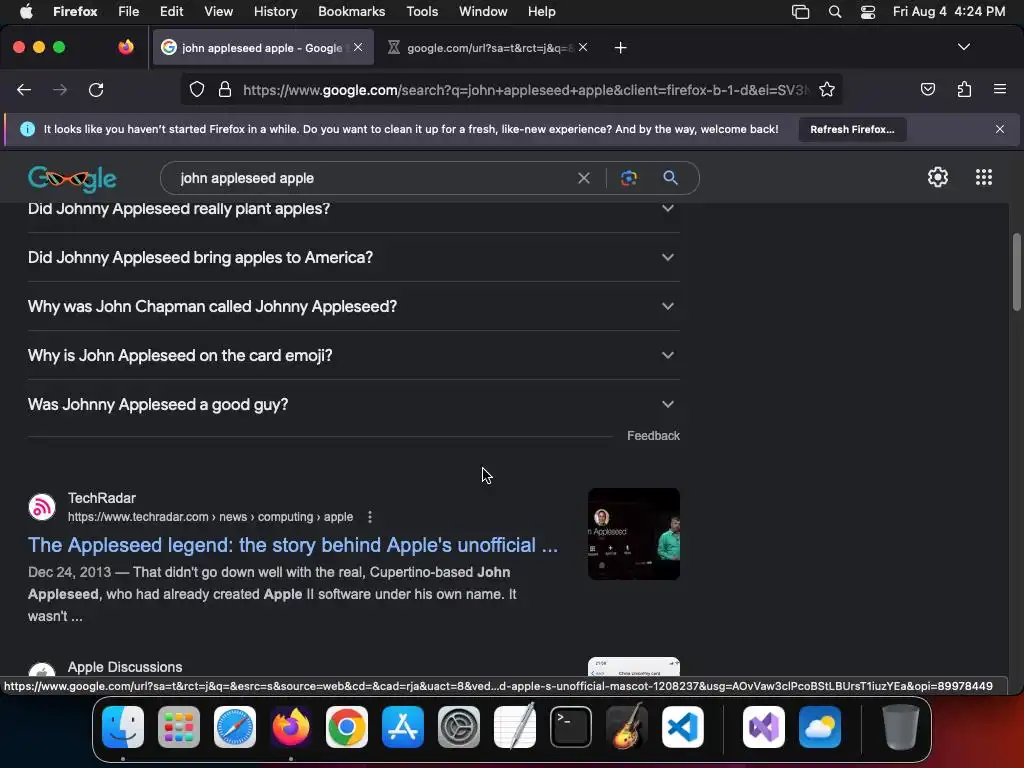Screen dimensions: 1024x768
Task: Expand 'Why is John Appleseed on the card emoji?'
Action: (x=353, y=355)
